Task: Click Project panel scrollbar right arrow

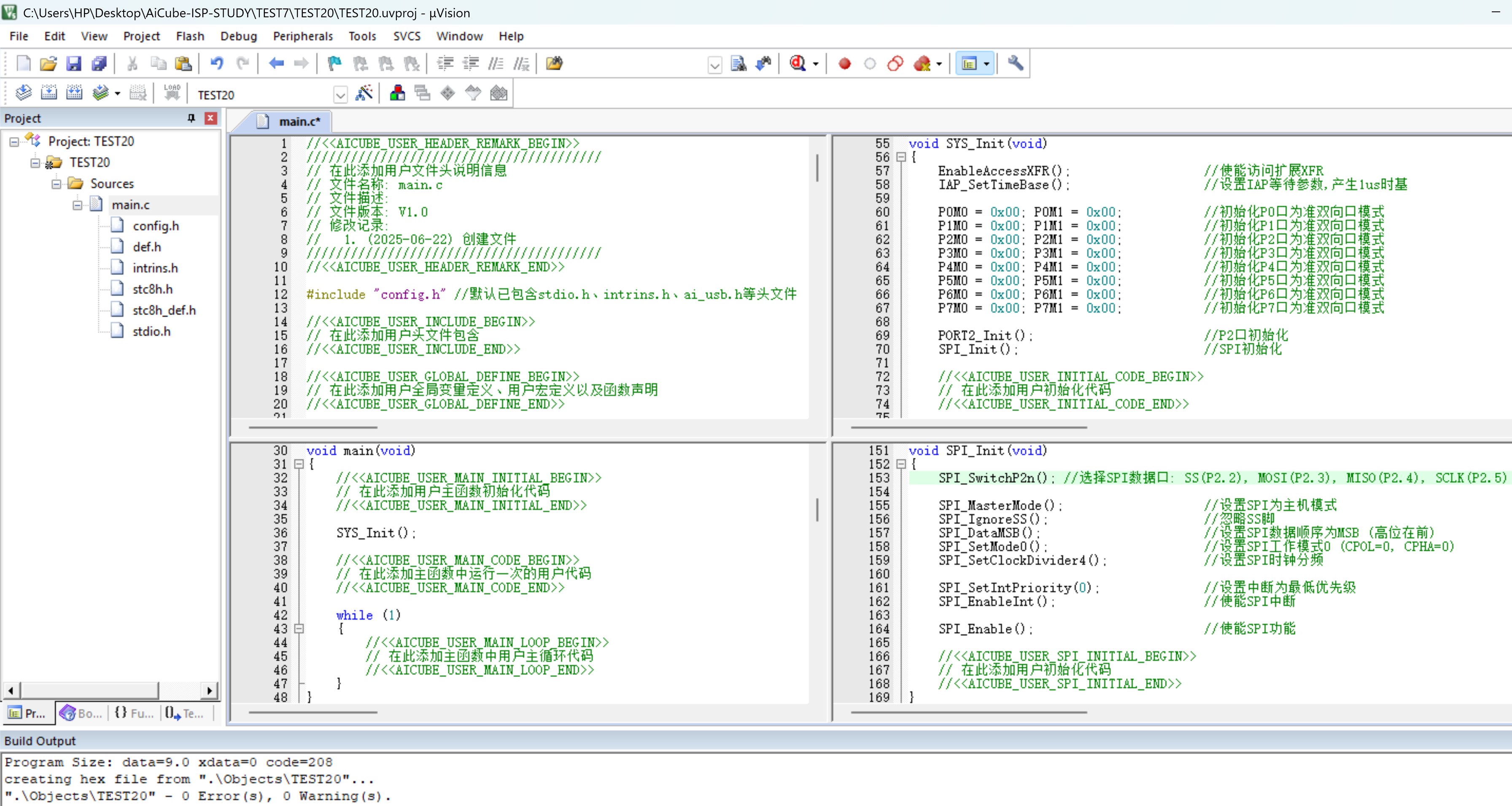Action: click(210, 690)
